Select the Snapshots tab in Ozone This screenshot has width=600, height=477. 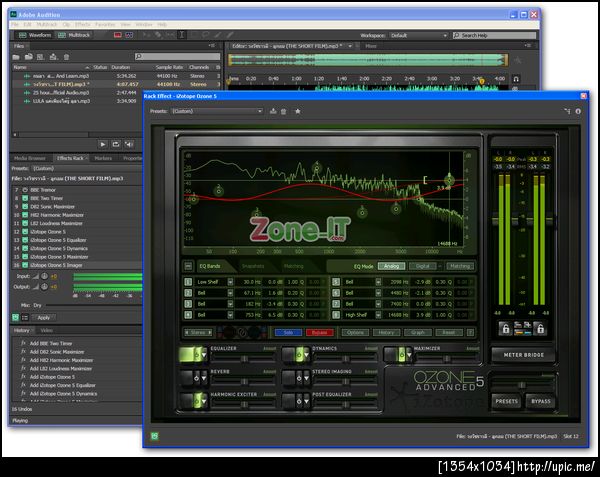253,266
